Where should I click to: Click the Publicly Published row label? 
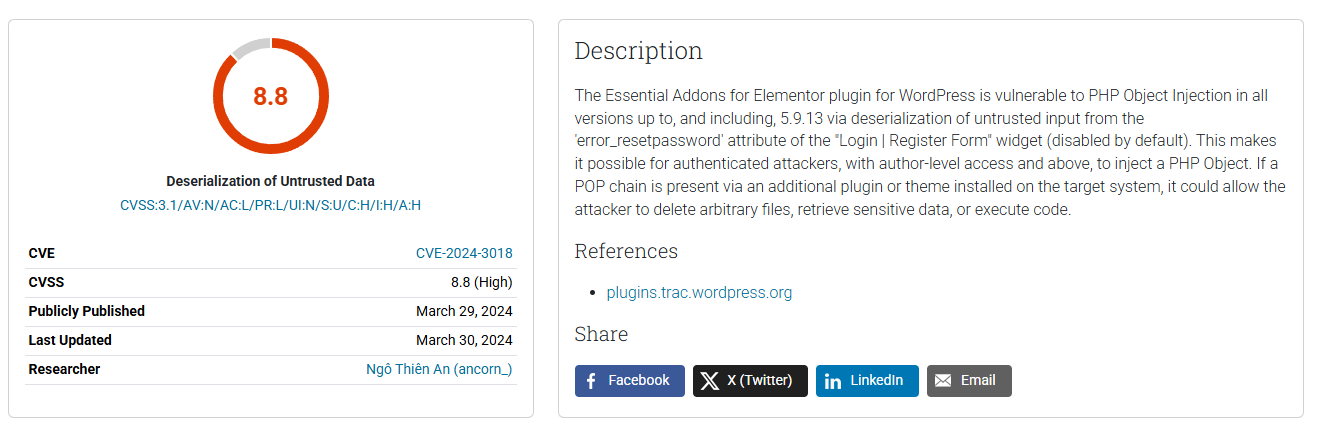(x=86, y=311)
